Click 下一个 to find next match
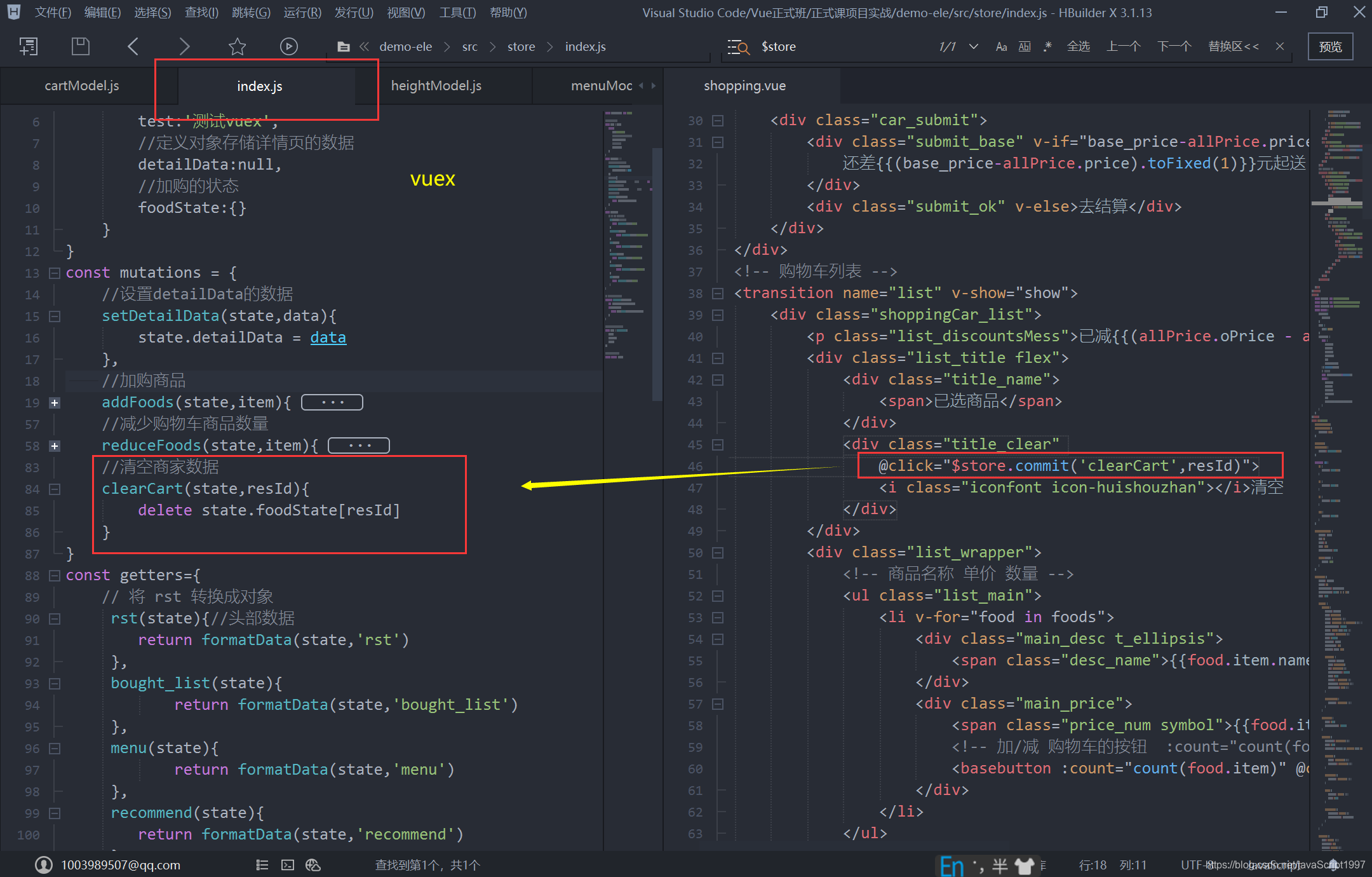 point(1174,46)
